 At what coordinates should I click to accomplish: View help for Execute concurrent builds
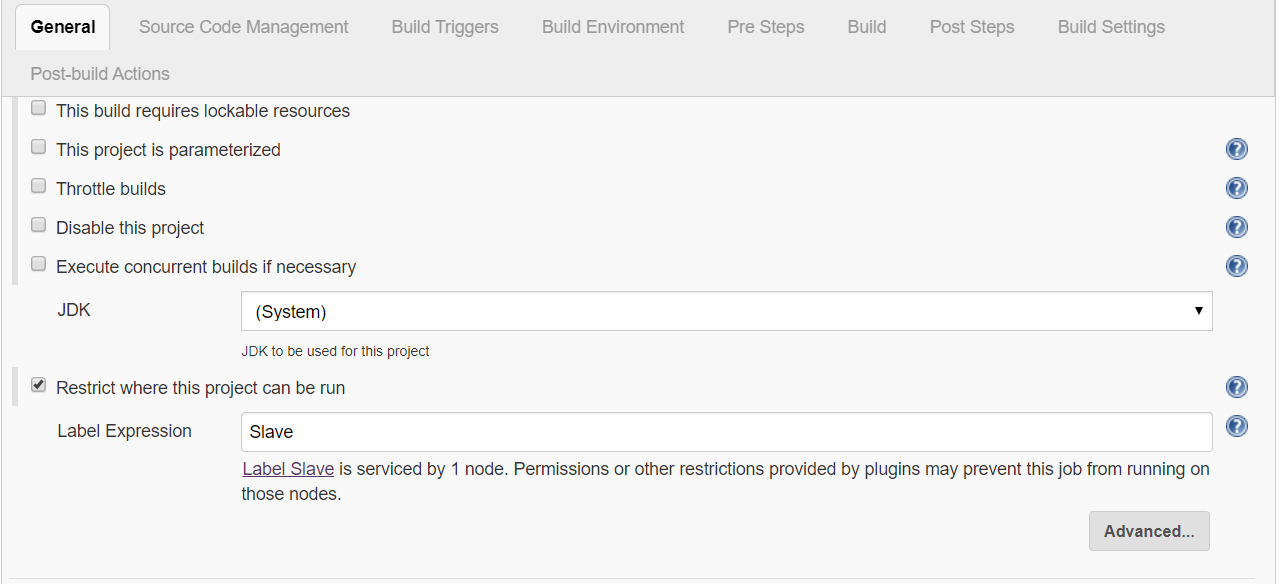tap(1236, 266)
